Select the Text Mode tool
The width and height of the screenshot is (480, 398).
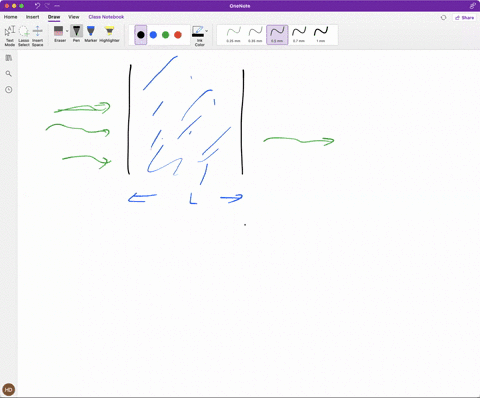[10, 35]
